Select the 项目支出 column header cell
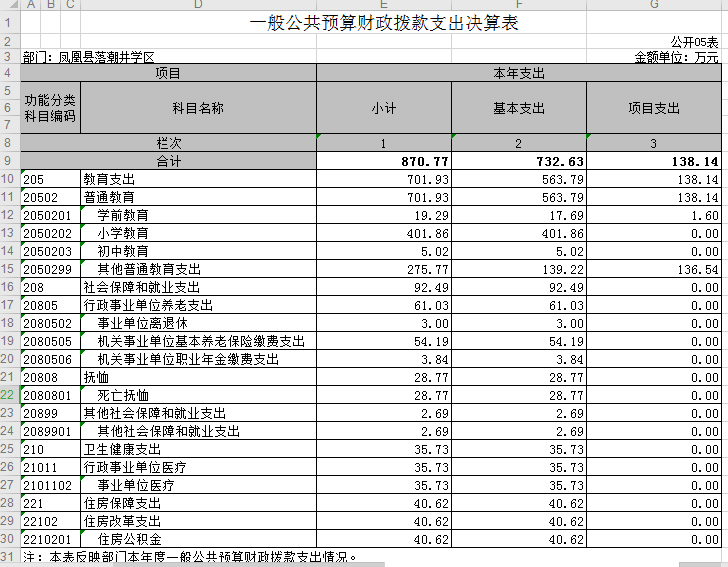Viewport: 728px width, 567px height. tap(654, 108)
